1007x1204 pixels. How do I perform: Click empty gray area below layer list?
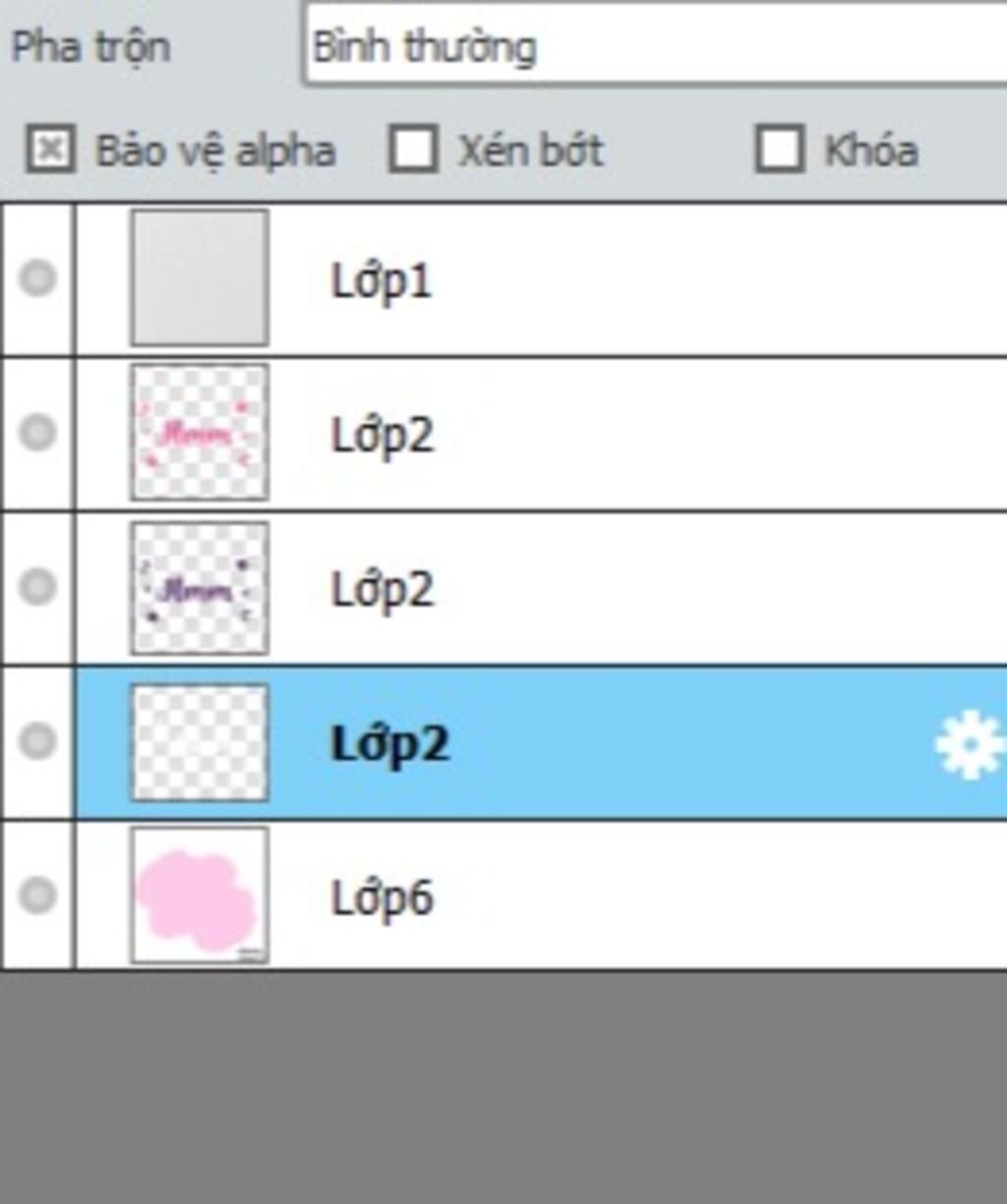point(503,1087)
